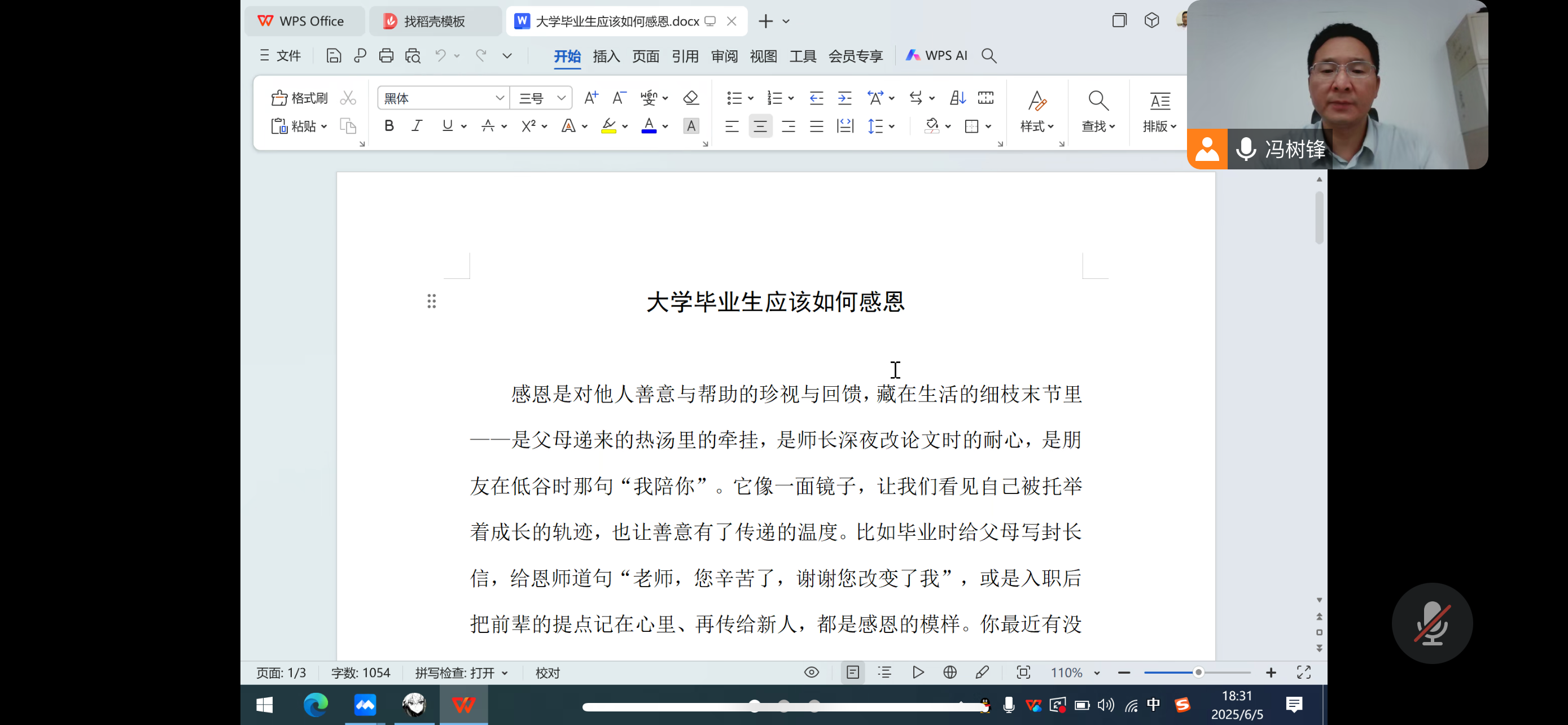Viewport: 1568px width, 725px height.
Task: Click the clear formatting eraser icon
Action: coord(690,97)
